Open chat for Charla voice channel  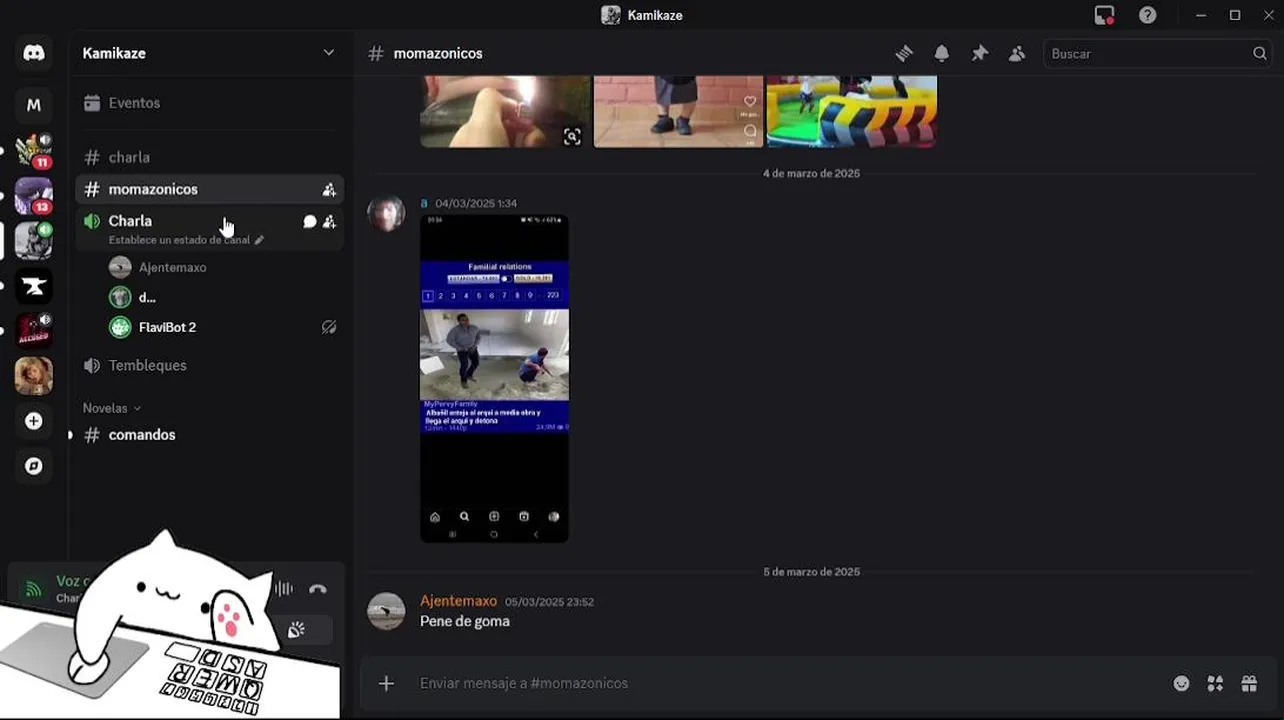(x=310, y=222)
